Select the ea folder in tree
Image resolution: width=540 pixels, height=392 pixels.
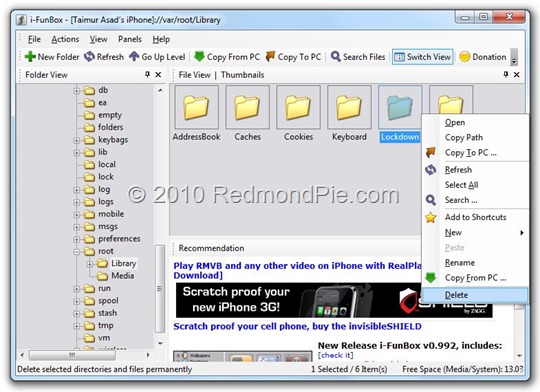[102, 103]
